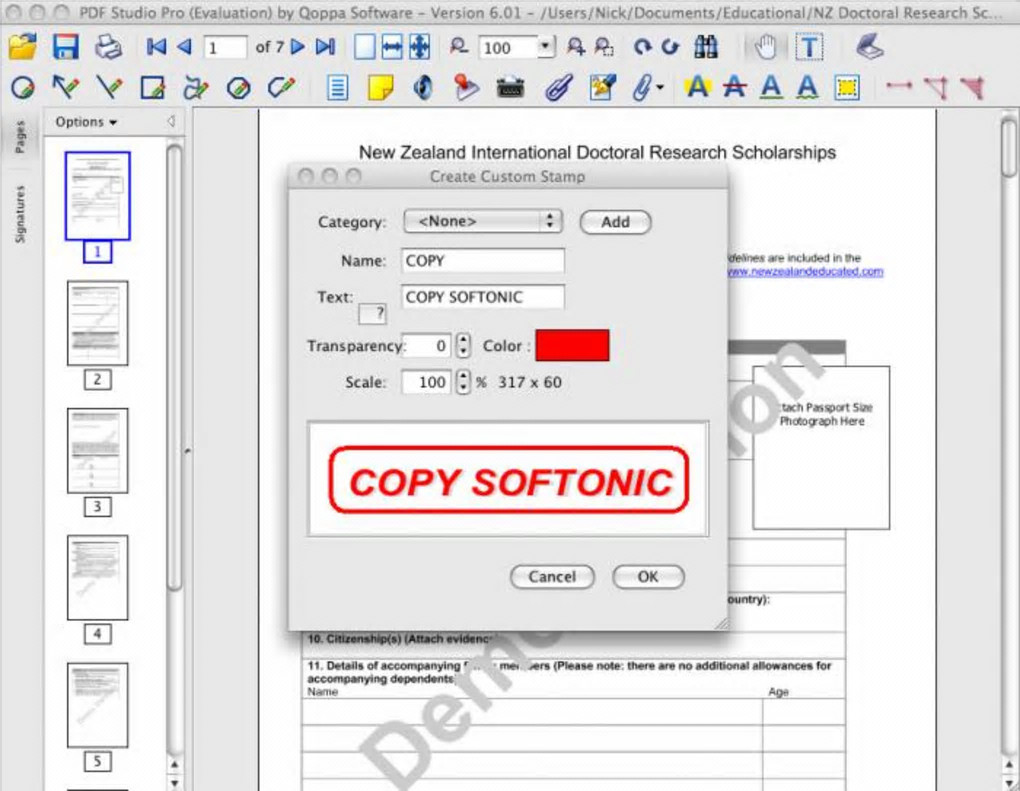The height and width of the screenshot is (791, 1020).
Task: Select the highlight text tool
Action: point(697,87)
